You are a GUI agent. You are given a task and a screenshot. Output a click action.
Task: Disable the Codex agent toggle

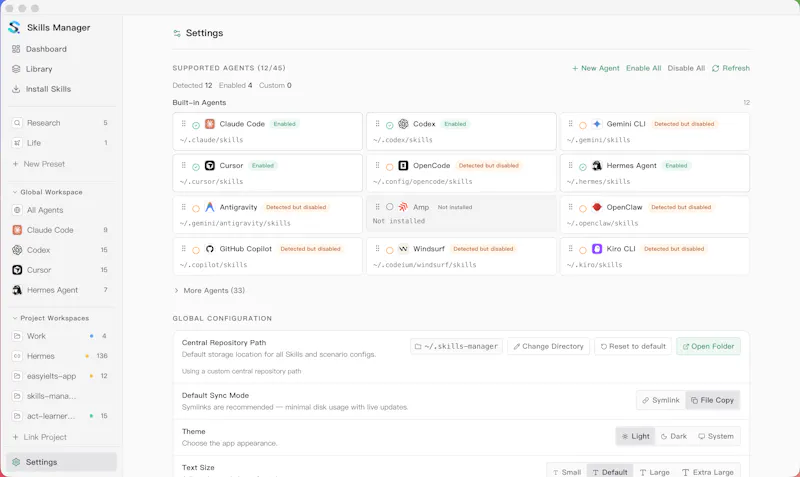(390, 125)
